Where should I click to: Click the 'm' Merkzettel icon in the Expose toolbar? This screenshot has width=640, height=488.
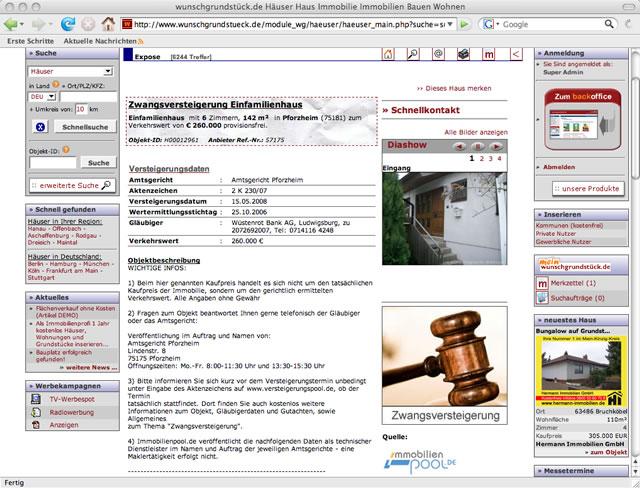[x=488, y=54]
